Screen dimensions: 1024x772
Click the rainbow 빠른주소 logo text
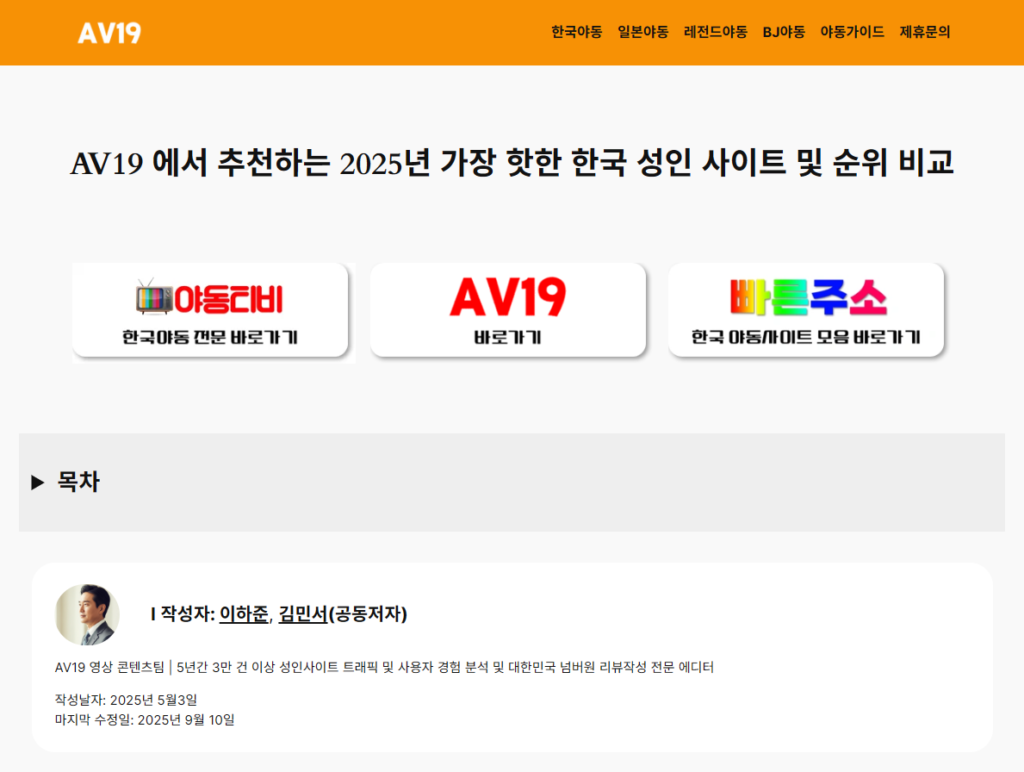tap(807, 294)
